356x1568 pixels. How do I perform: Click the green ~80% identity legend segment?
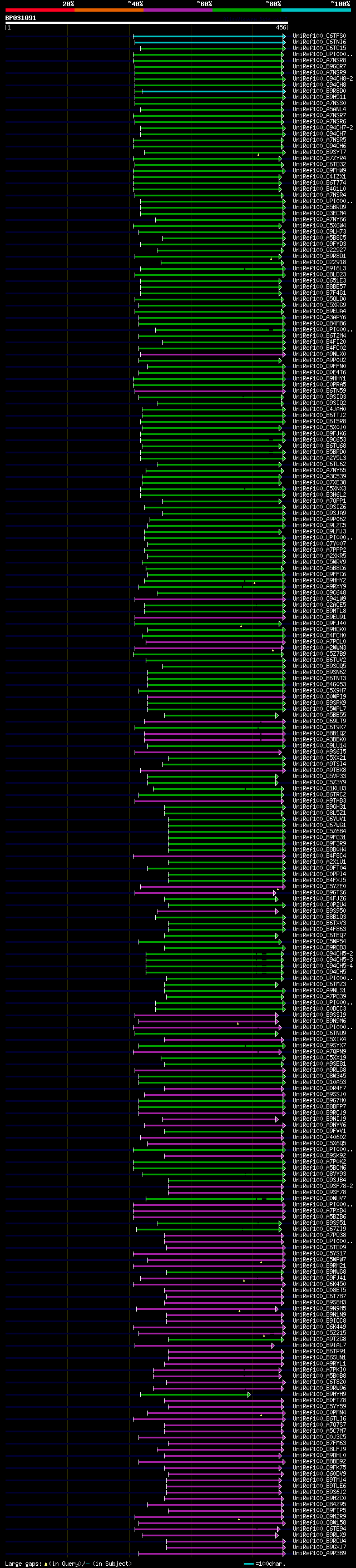point(247,10)
